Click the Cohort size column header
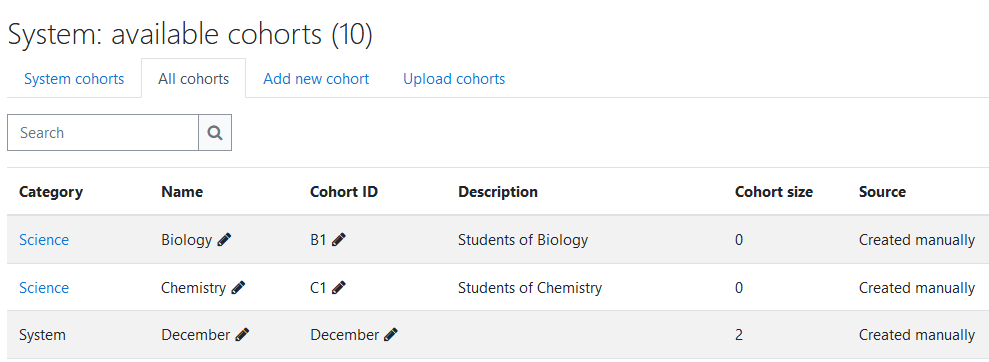This screenshot has width=989, height=362. 774,192
